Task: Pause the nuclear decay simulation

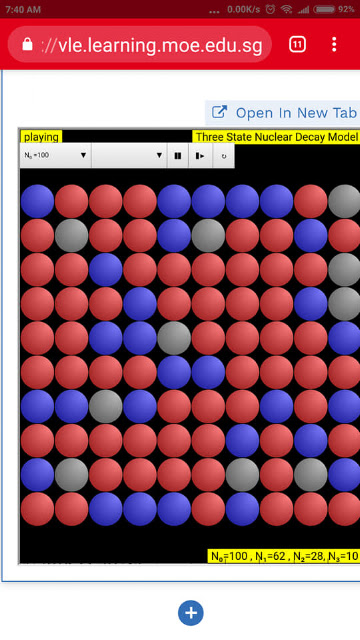Action: (x=178, y=156)
